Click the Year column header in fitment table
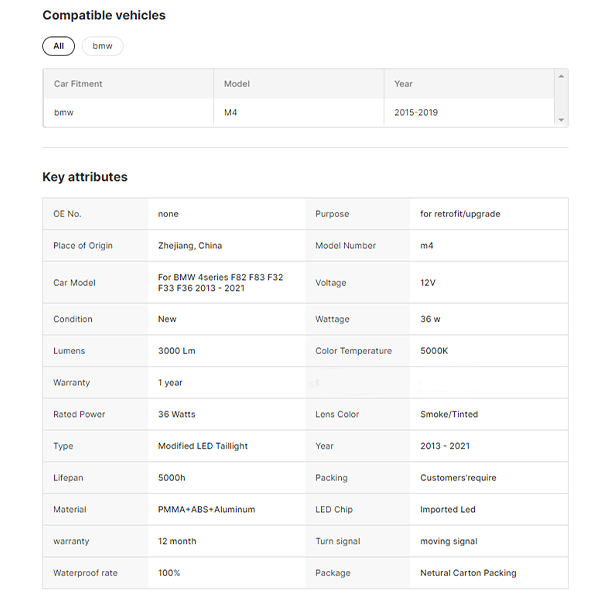The height and width of the screenshot is (600, 600). [x=403, y=84]
